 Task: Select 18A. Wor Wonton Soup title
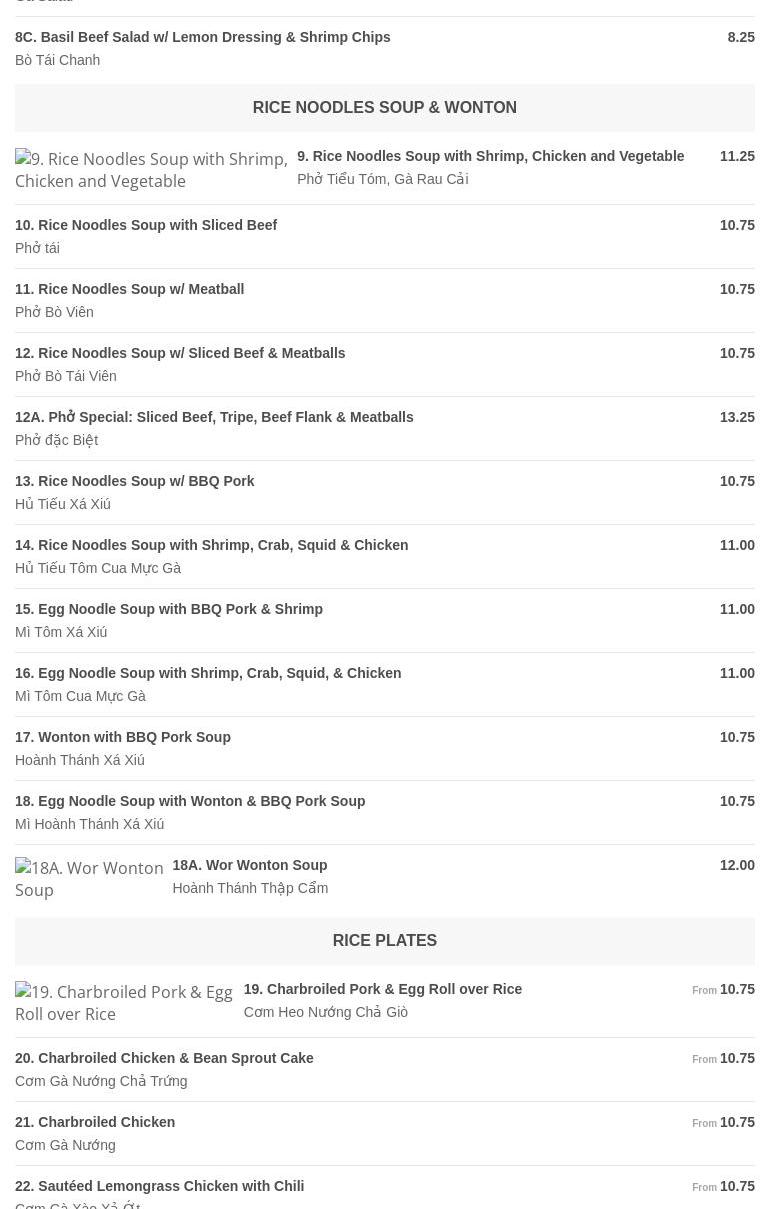click(249, 866)
